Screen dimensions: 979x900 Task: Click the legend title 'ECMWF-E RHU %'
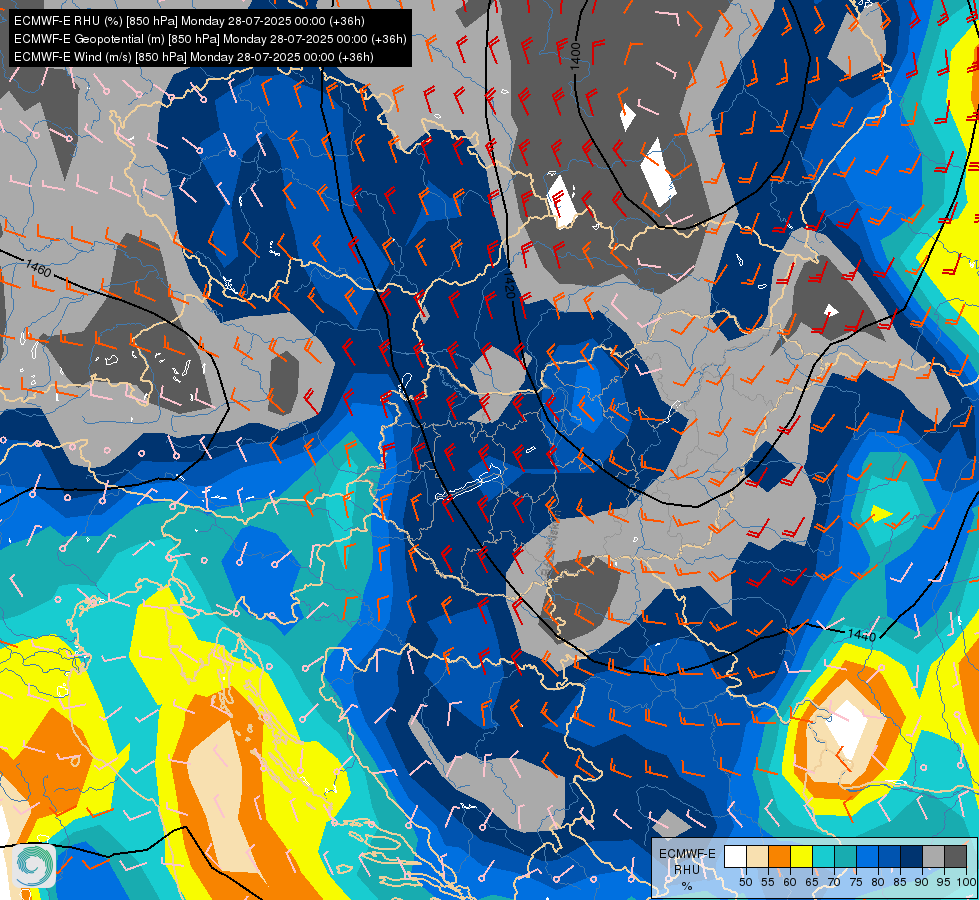[687, 869]
